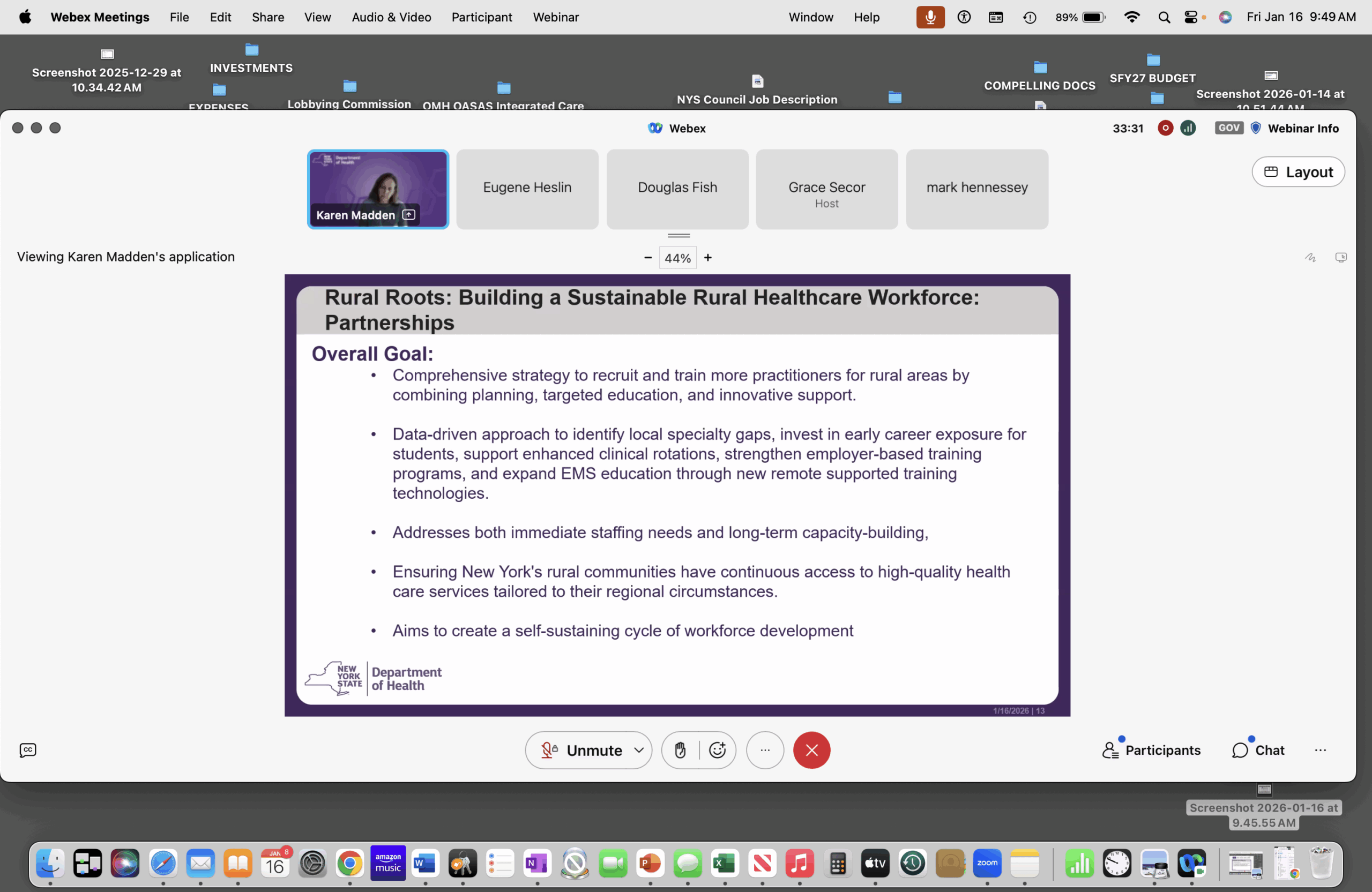
Task: Open the Participant menu
Action: [481, 17]
